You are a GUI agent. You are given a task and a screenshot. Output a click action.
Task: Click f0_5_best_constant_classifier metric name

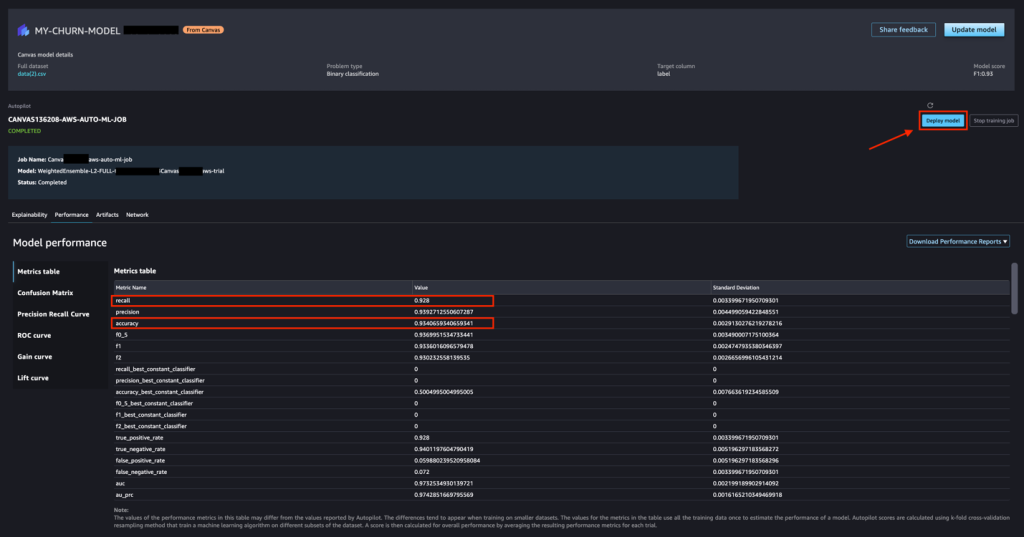pyautogui.click(x=154, y=404)
